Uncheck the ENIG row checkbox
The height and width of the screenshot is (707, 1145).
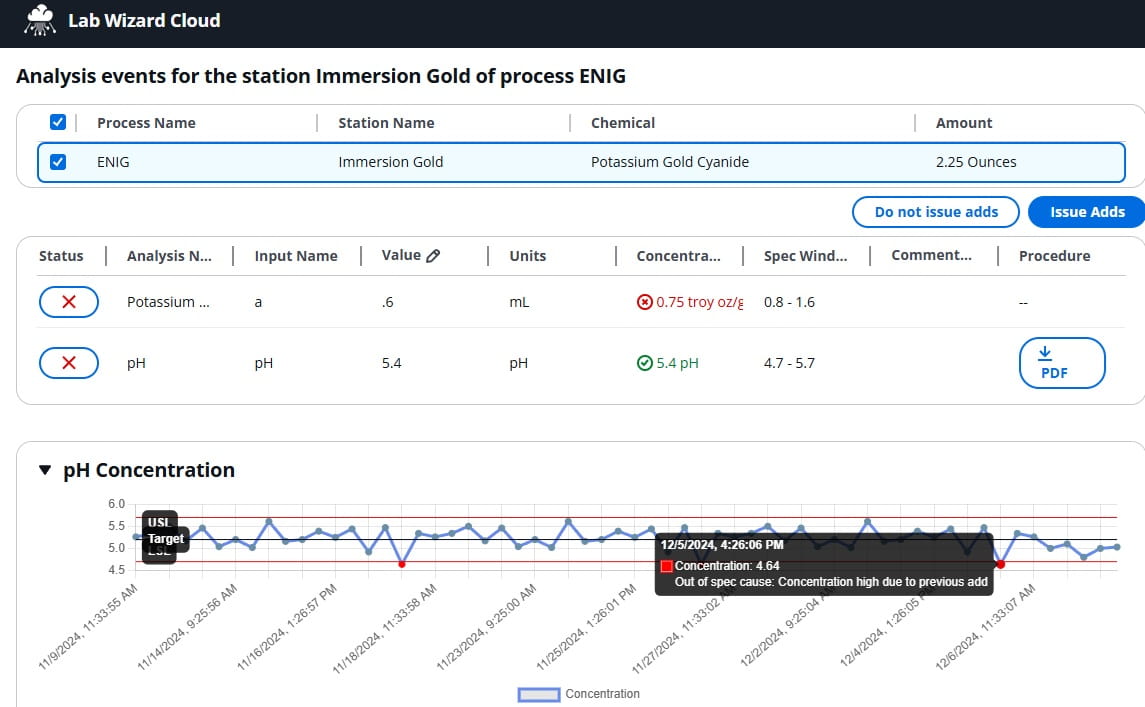[x=58, y=161]
